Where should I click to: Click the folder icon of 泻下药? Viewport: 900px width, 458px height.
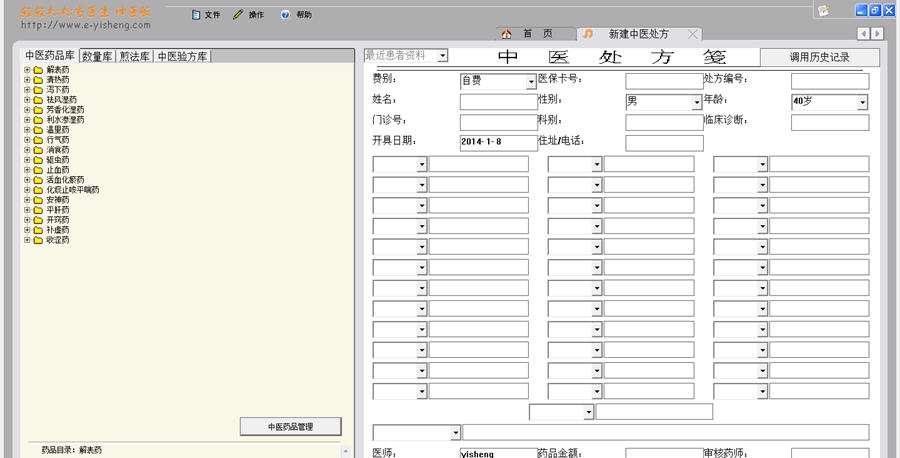coord(38,90)
